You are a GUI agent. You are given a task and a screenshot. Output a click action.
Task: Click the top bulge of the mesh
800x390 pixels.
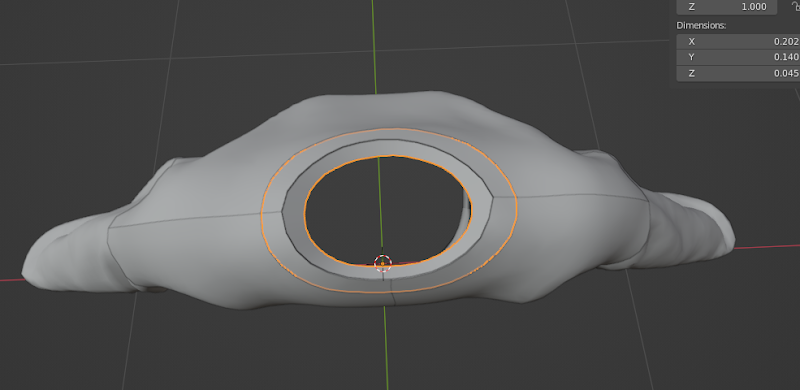point(388,110)
